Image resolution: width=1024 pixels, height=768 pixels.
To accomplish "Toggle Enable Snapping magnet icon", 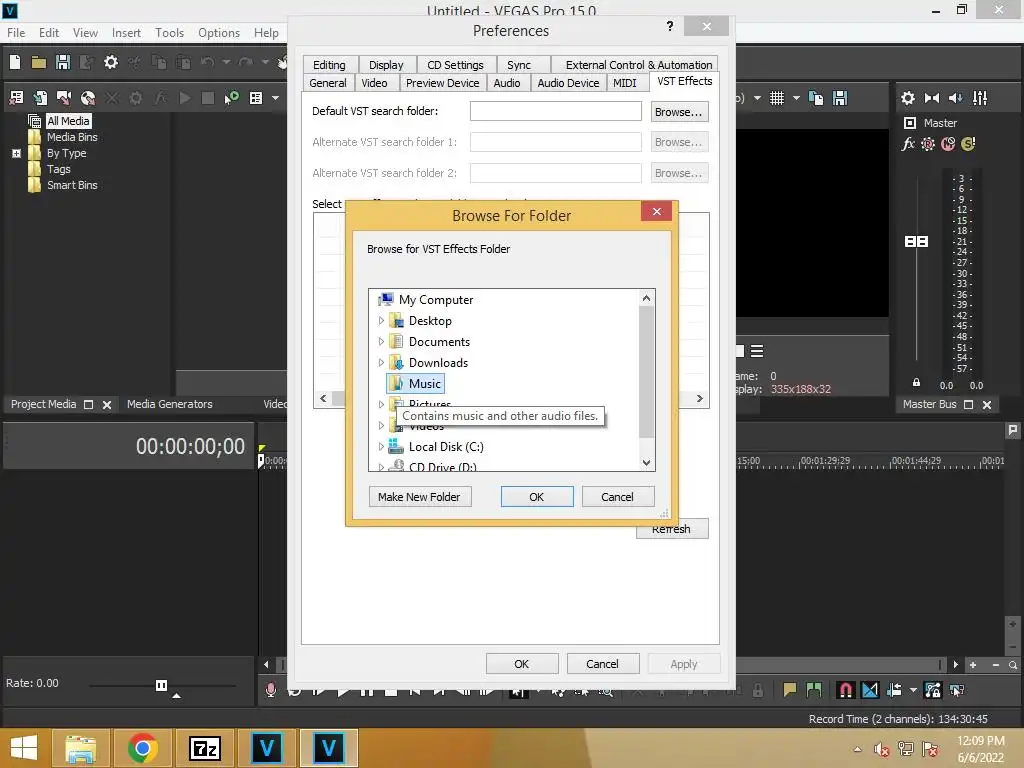I will pyautogui.click(x=845, y=690).
